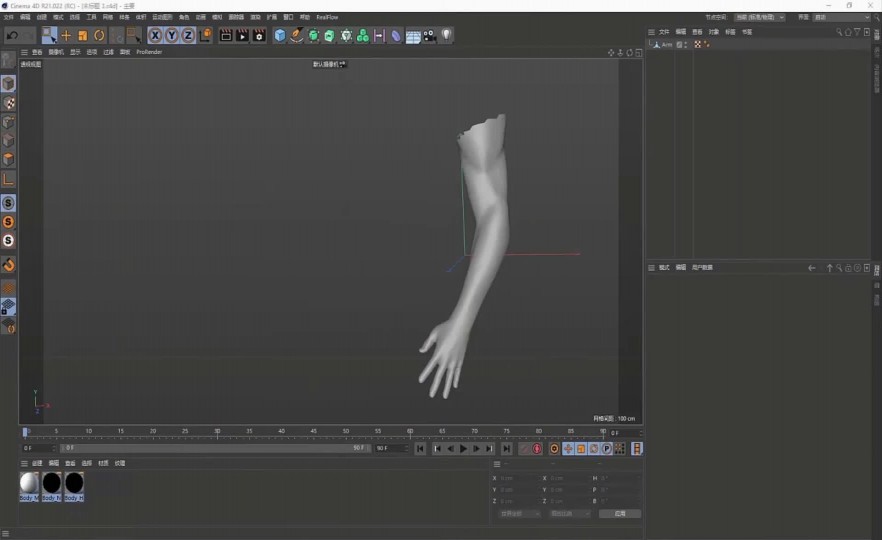Image resolution: width=882 pixels, height=540 pixels.
Task: Add a Light object
Action: click(446, 35)
